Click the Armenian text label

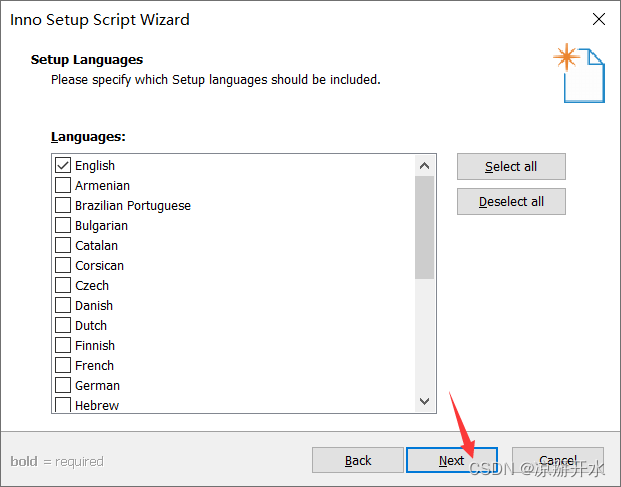(x=103, y=186)
